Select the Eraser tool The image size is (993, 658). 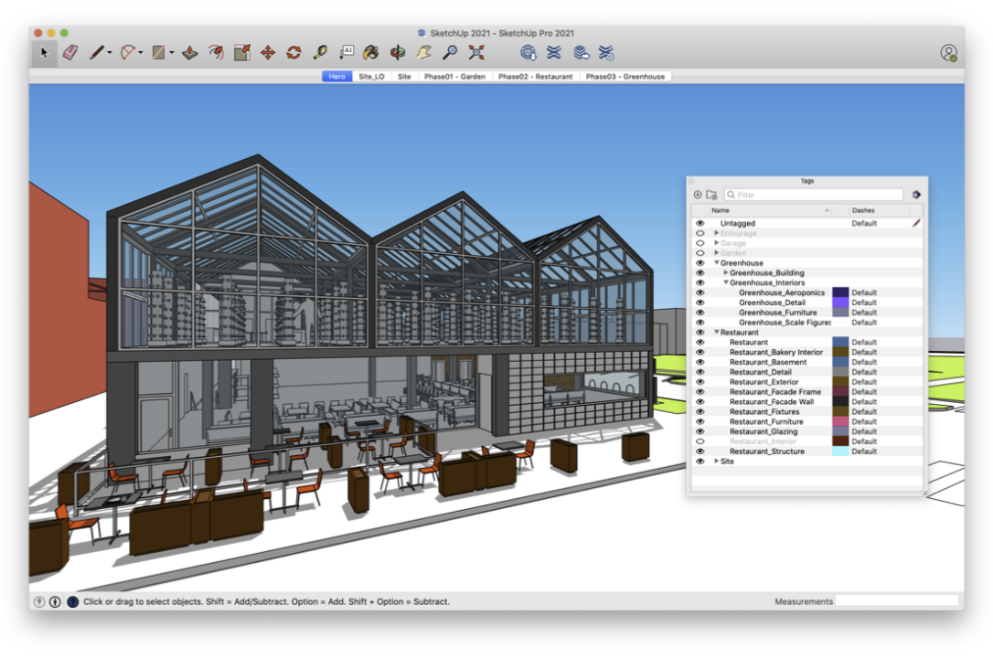tap(70, 52)
